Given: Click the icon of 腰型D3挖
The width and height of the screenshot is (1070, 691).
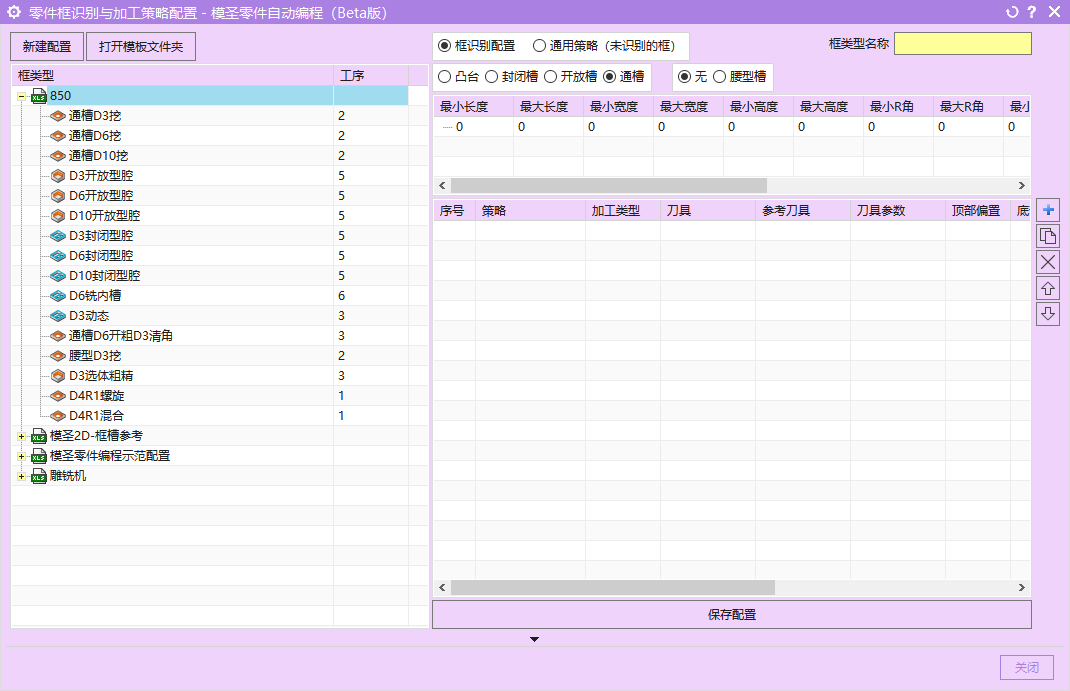Looking at the screenshot, I should [58, 356].
